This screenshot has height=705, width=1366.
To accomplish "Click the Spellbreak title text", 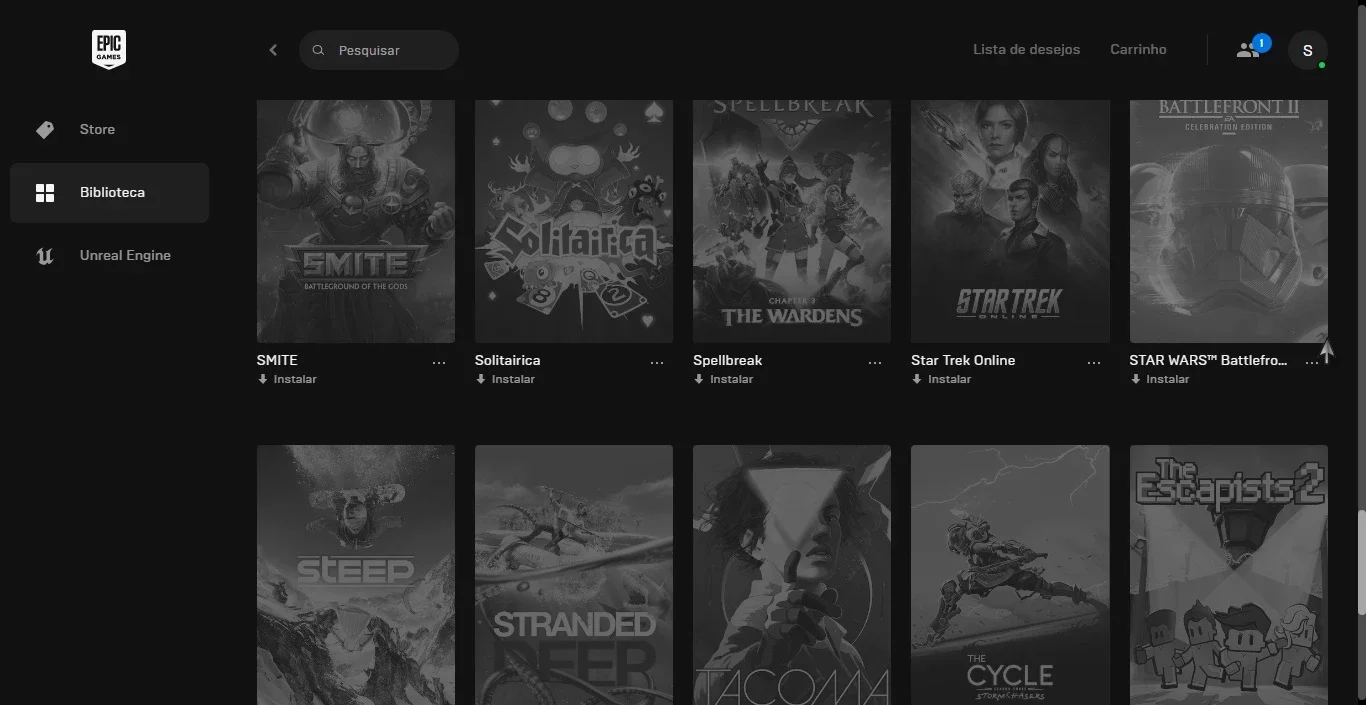I will [727, 360].
